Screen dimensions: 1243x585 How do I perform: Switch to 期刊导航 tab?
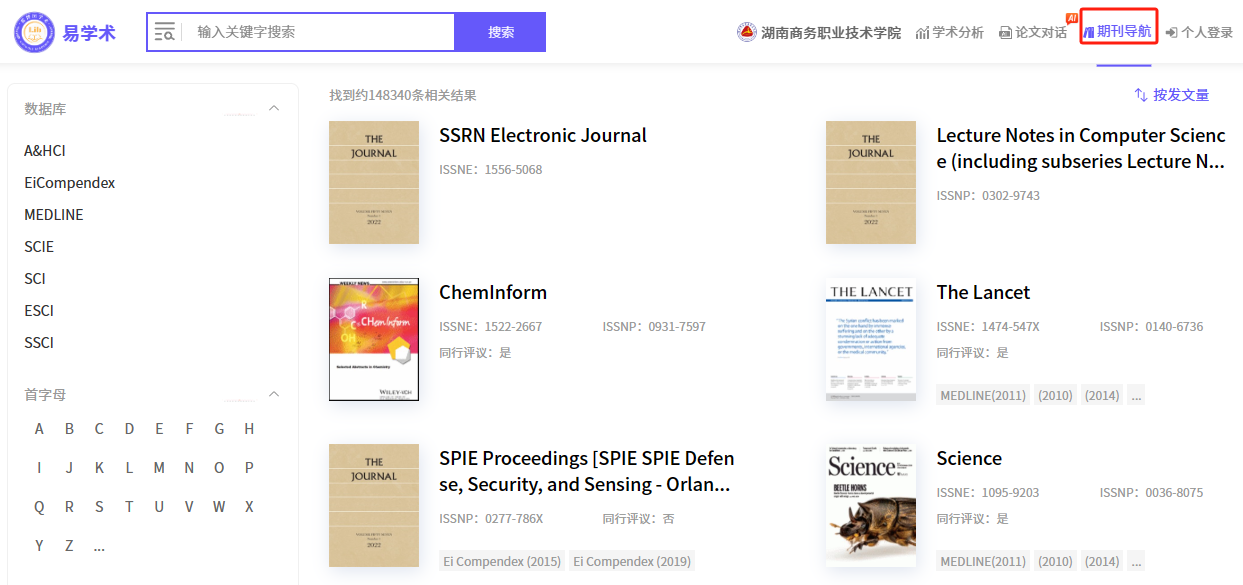coord(1117,32)
